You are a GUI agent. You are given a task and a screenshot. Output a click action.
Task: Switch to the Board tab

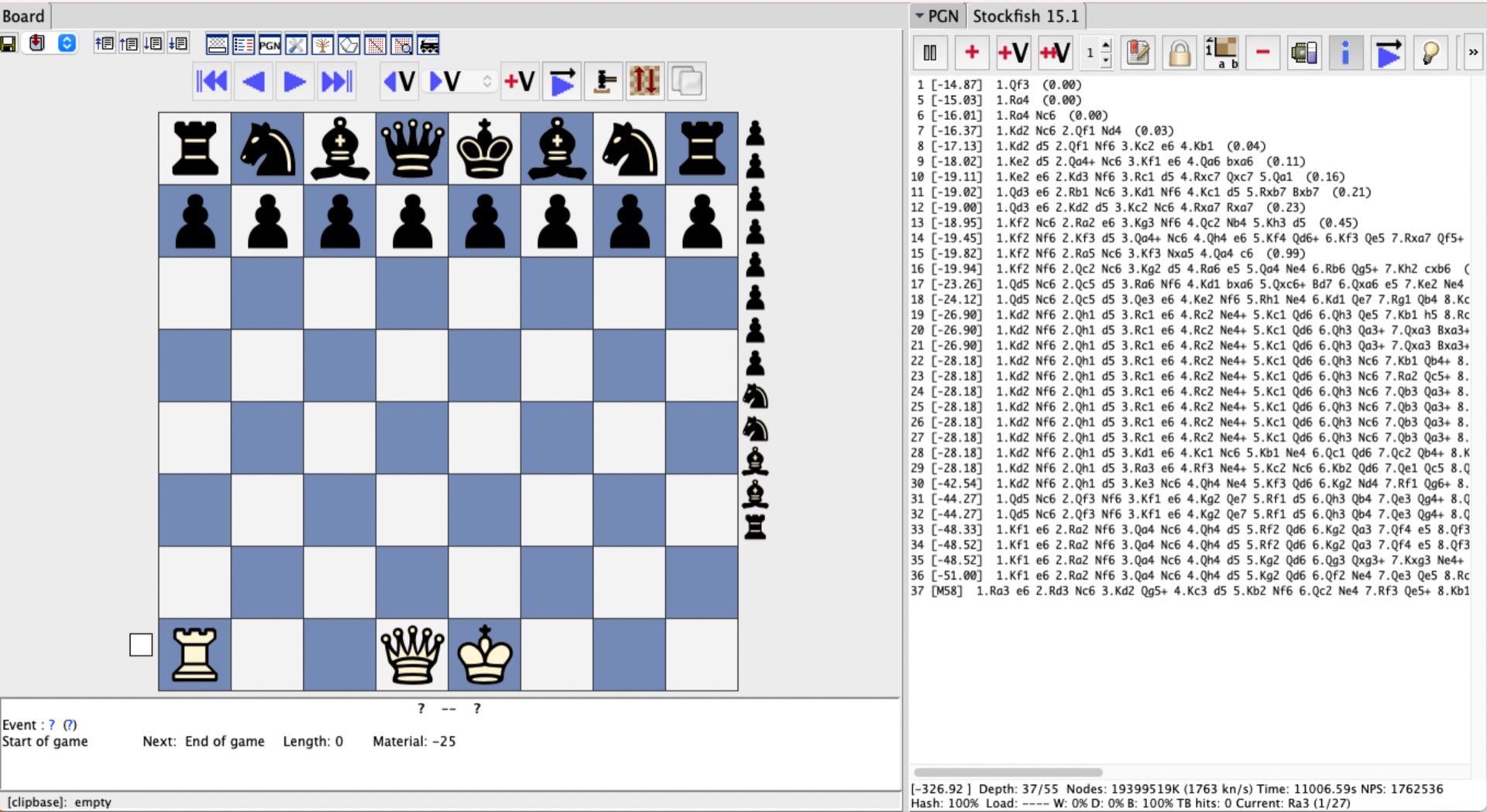click(x=24, y=16)
